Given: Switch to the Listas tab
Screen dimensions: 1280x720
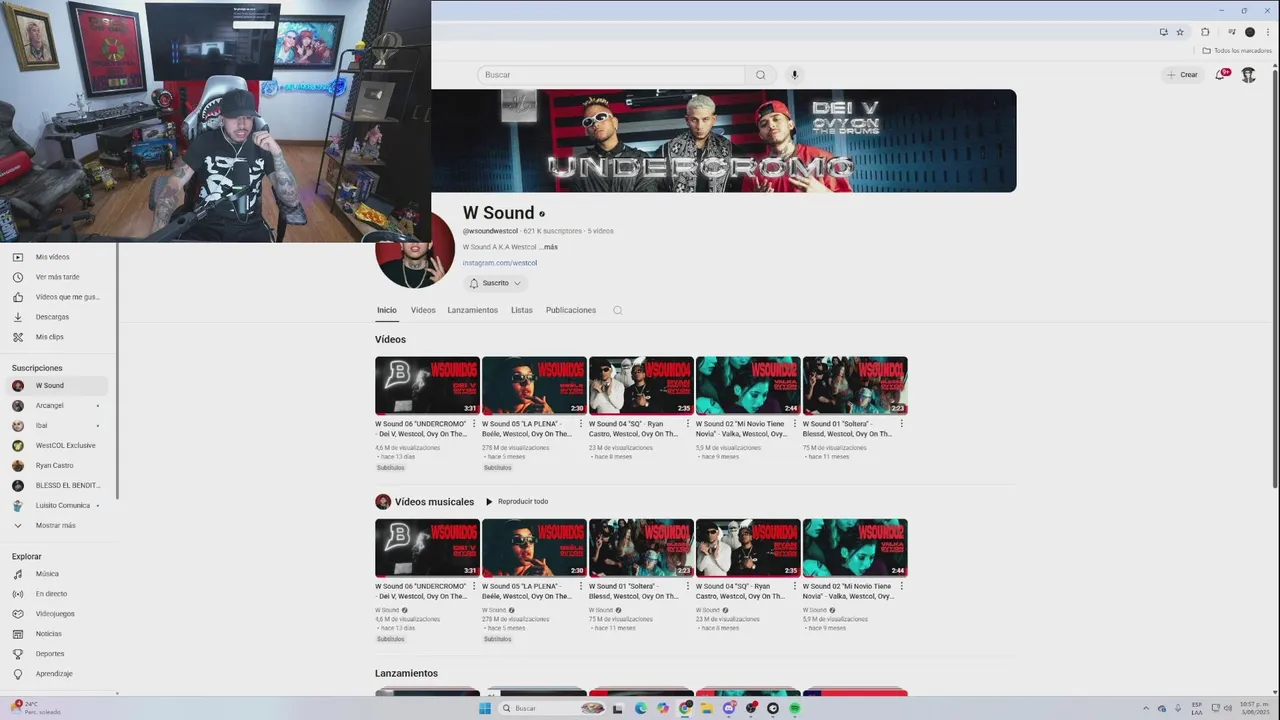Looking at the screenshot, I should coord(522,310).
